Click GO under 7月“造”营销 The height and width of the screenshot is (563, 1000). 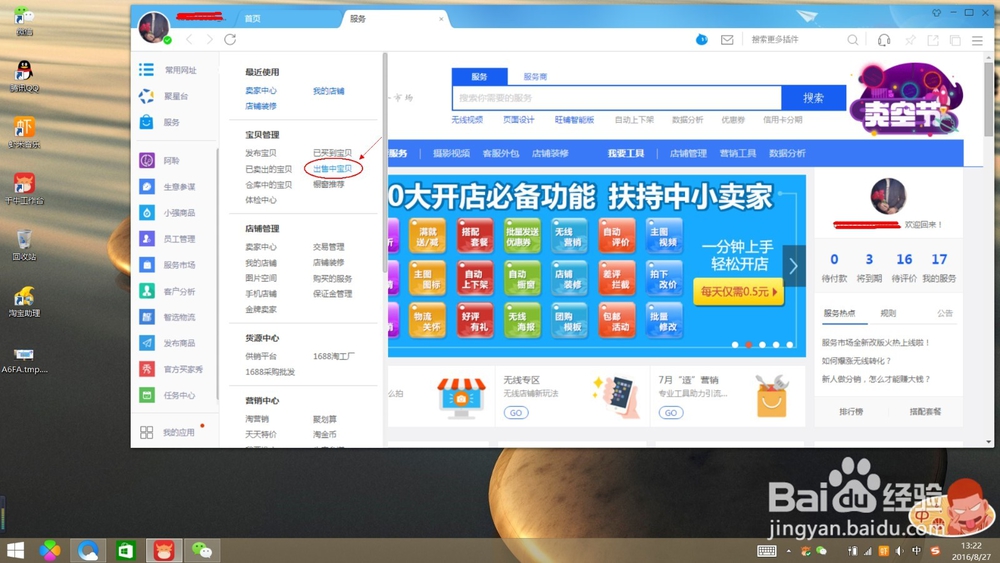click(x=671, y=413)
